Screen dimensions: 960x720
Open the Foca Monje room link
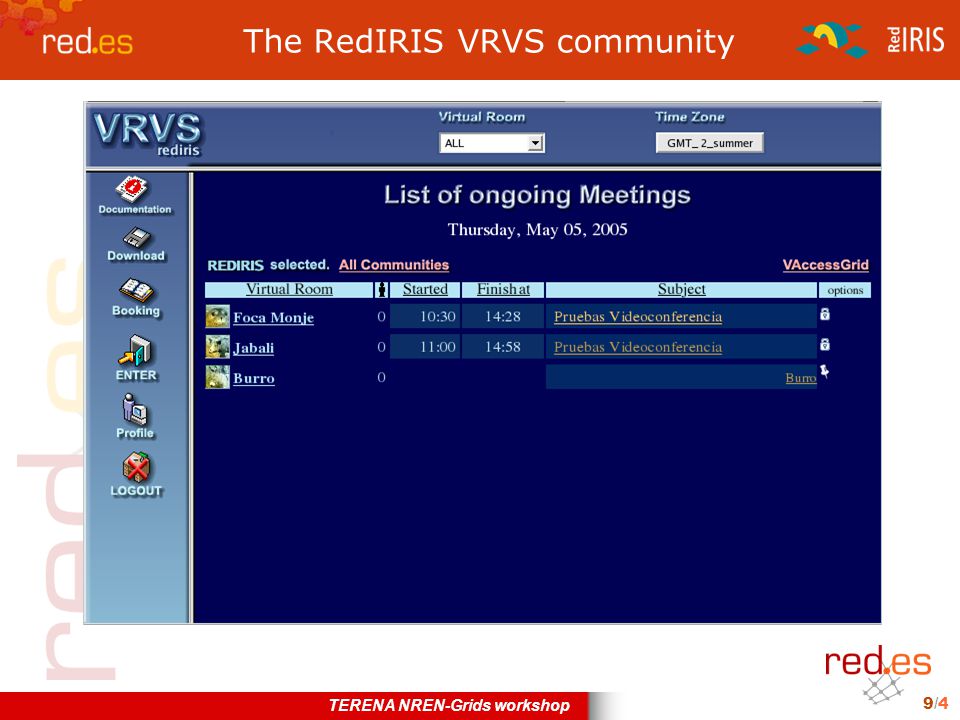(273, 317)
